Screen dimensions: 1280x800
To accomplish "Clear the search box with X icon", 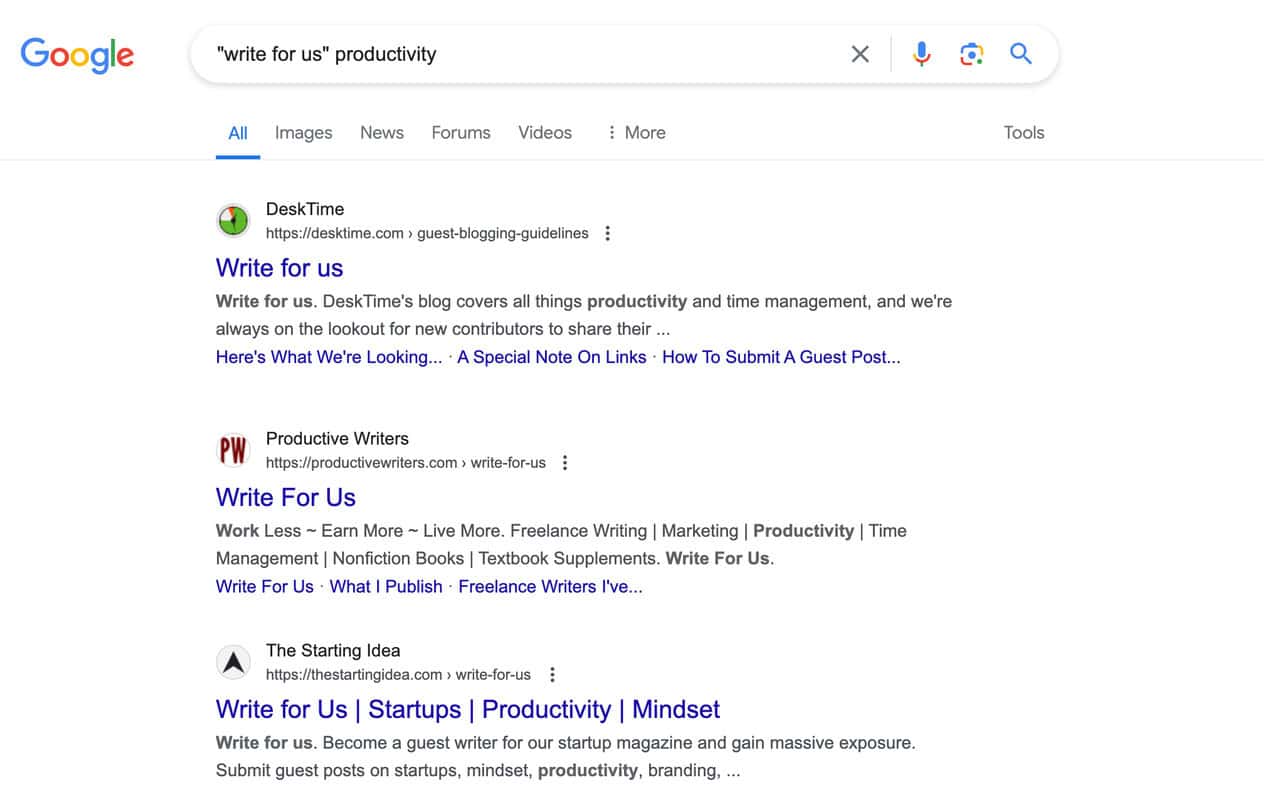I will 860,54.
